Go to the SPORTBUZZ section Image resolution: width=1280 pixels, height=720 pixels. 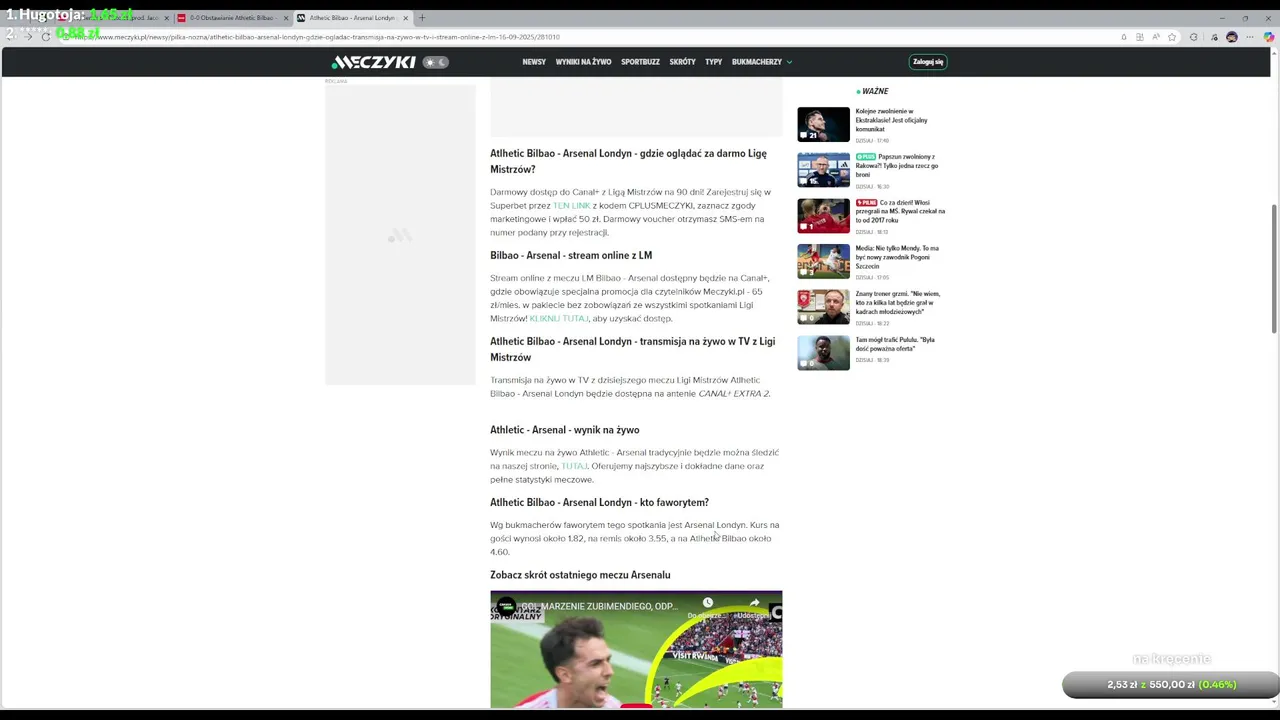pyautogui.click(x=640, y=62)
